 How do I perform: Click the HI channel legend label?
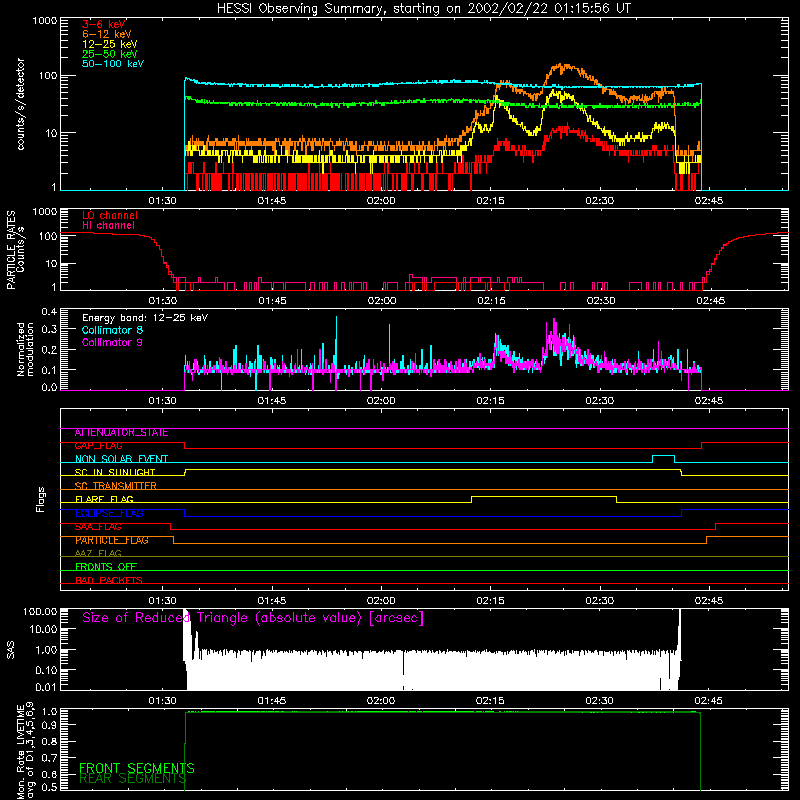pos(108,226)
